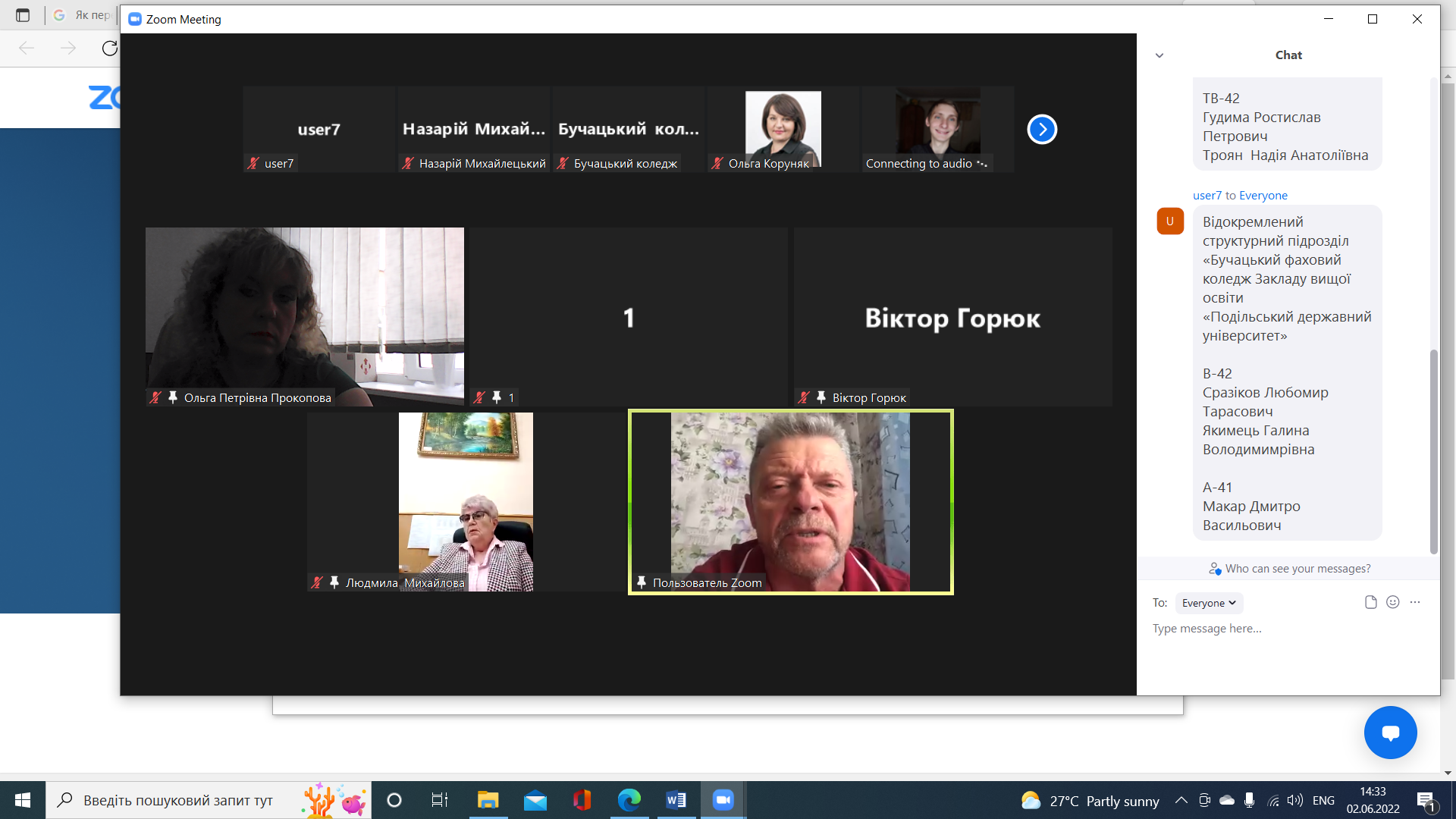Viewport: 1456px width, 819px height.
Task: Open Microsoft Word from the taskbar
Action: tap(676, 800)
